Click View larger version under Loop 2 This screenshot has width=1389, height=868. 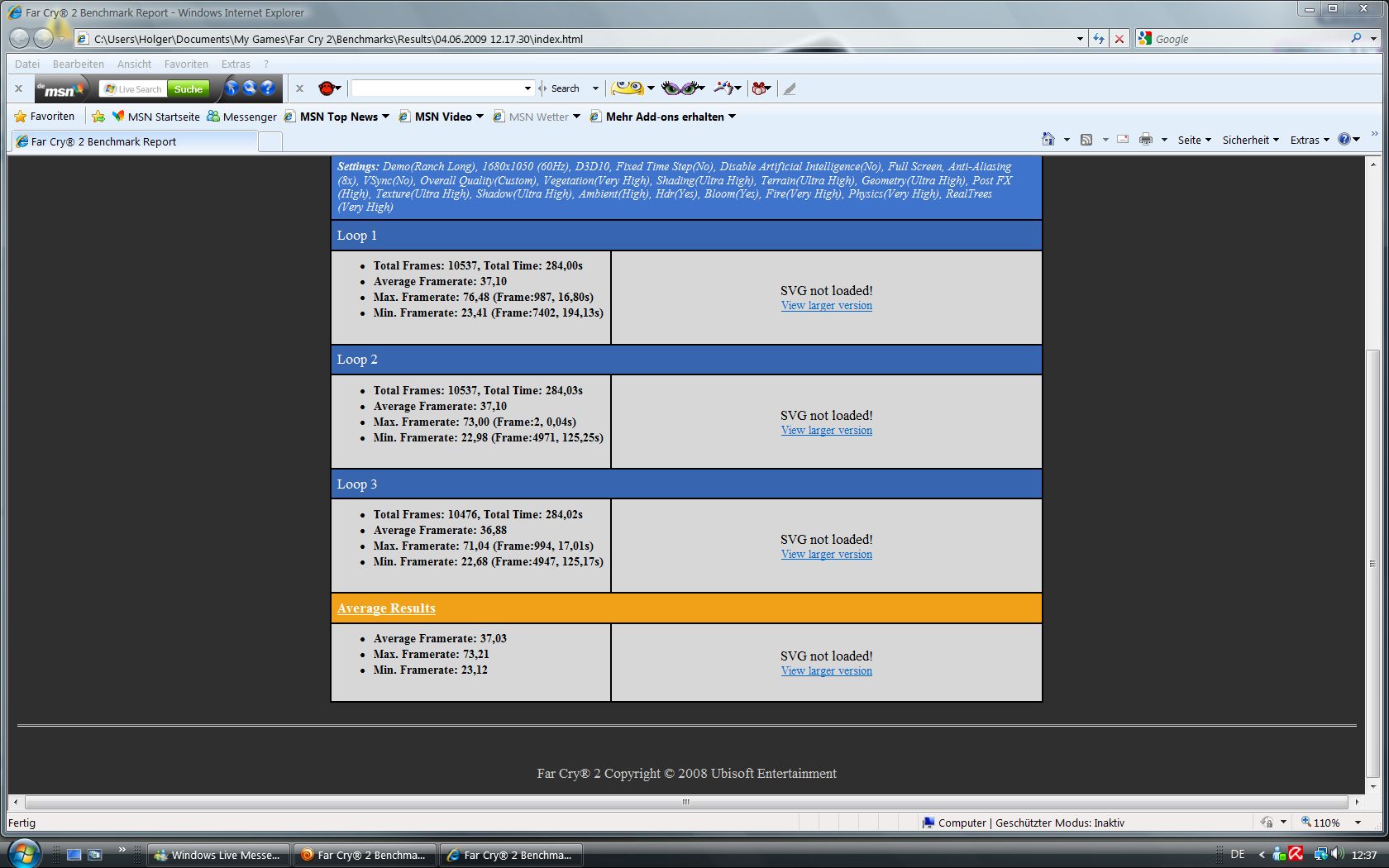[827, 431]
